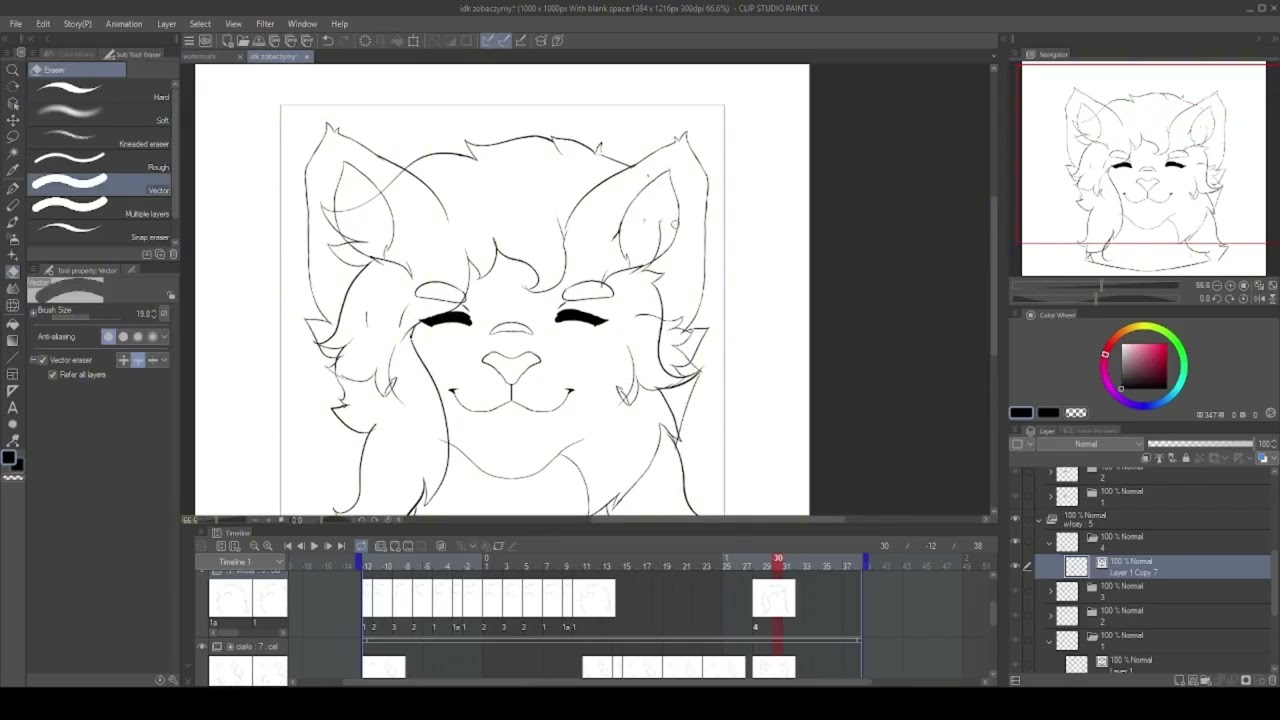
Task: Click Navigator zoom out icon
Action: 1217,286
